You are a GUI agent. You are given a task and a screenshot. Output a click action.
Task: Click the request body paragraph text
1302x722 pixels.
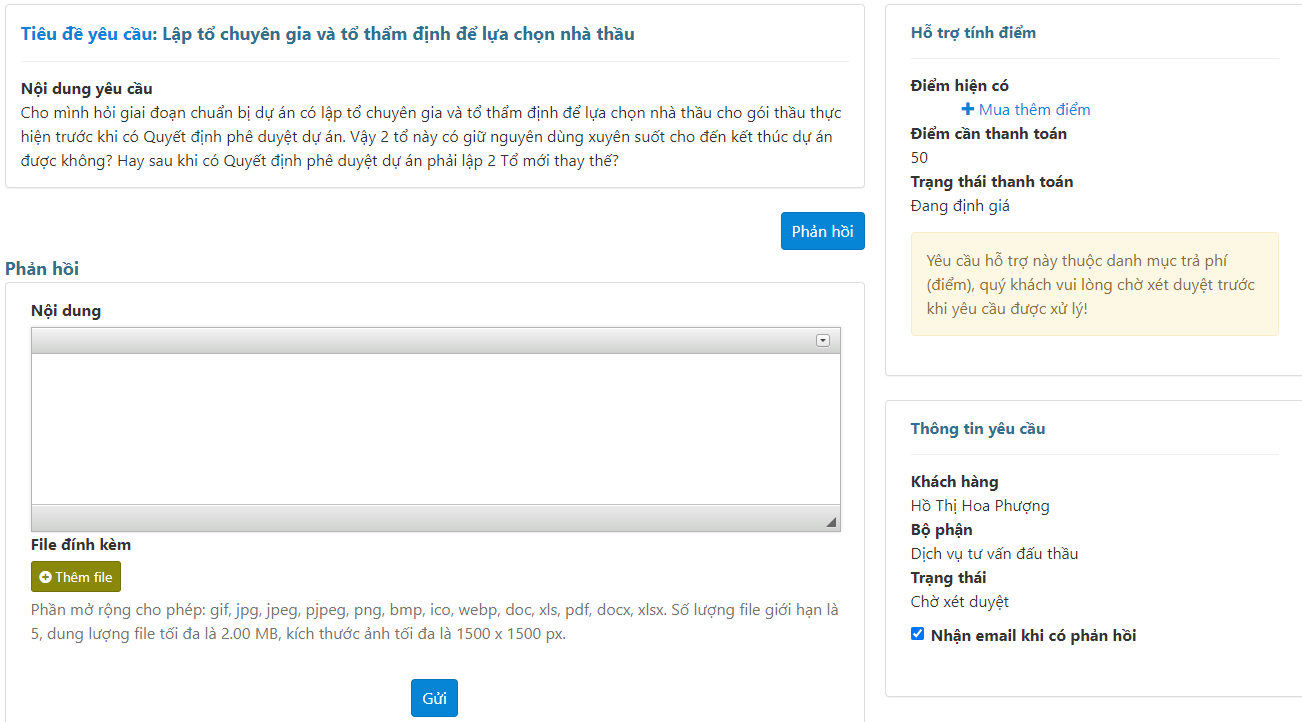coord(431,136)
